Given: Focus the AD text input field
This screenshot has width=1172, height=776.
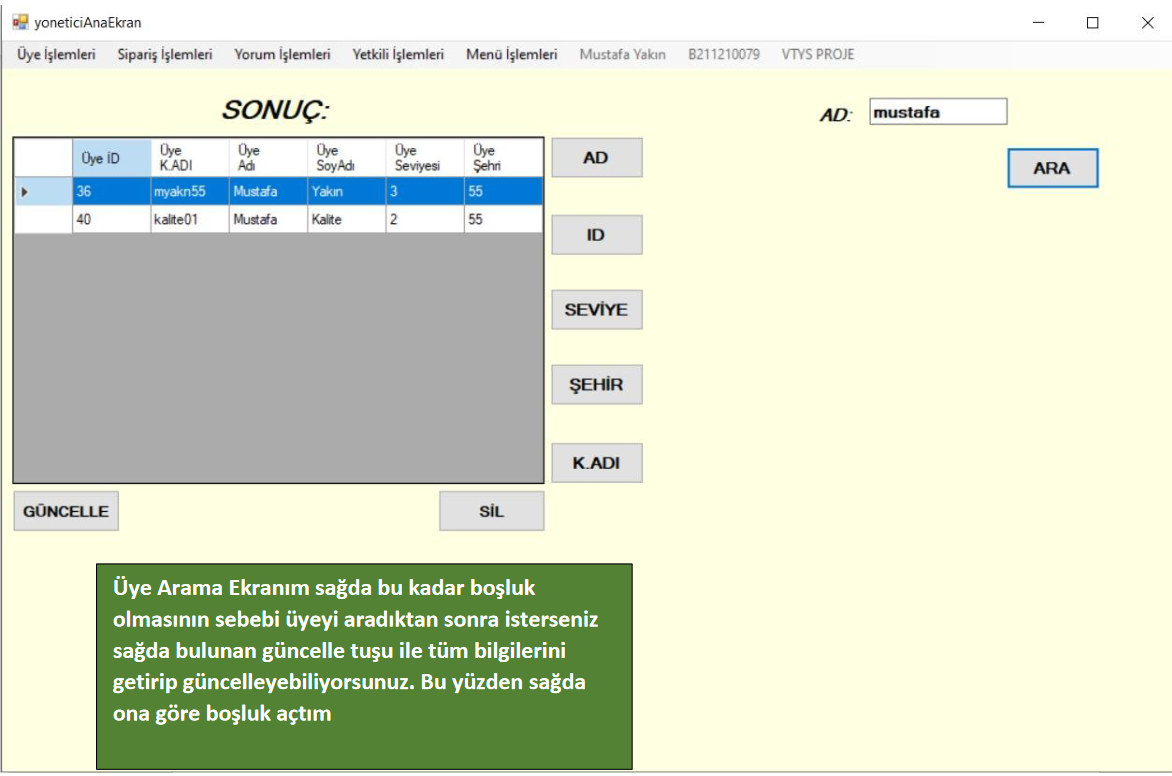Looking at the screenshot, I should (937, 113).
